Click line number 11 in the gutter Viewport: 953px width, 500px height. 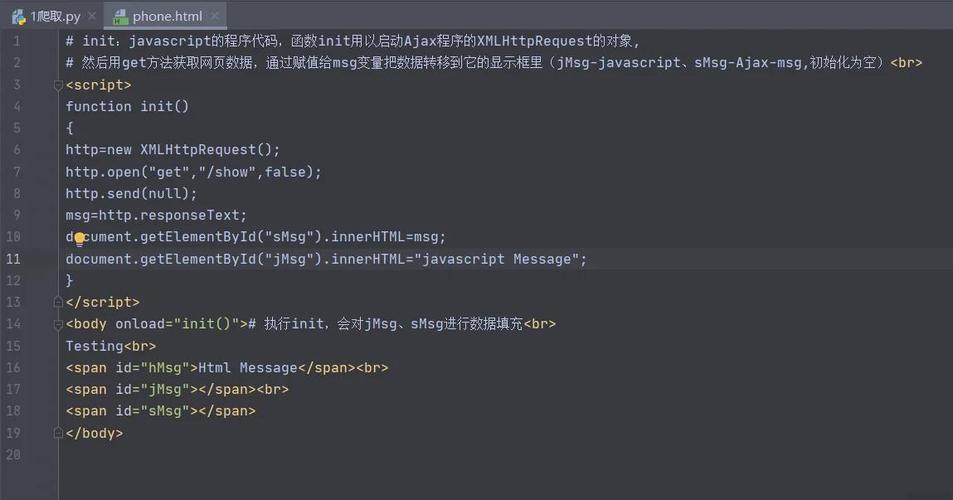click(x=13, y=259)
